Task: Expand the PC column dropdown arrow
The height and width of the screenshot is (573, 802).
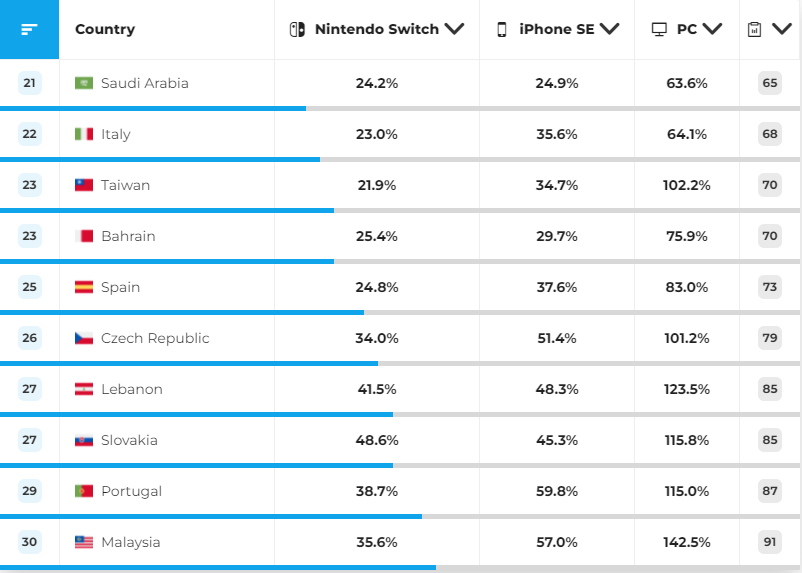Action: (712, 29)
